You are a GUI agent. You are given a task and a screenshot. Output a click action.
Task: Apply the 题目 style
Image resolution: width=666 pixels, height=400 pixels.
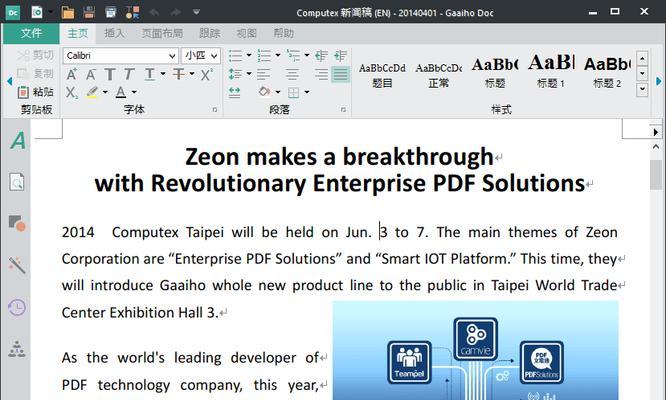tap(382, 75)
